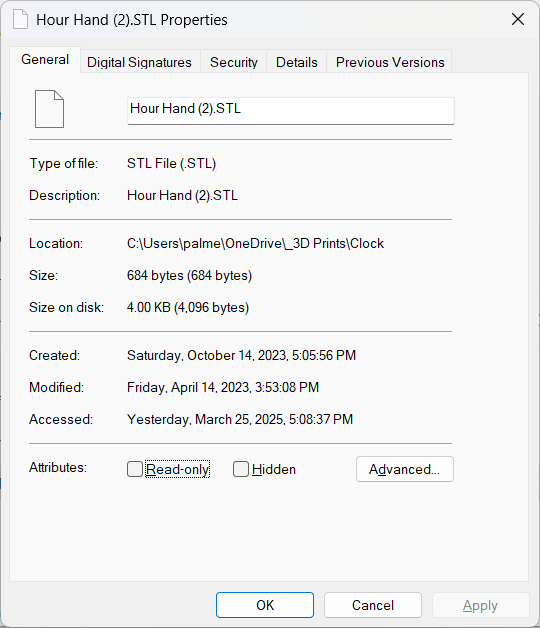540x628 pixels.
Task: Click the Accessed: label
Action: [61, 420]
